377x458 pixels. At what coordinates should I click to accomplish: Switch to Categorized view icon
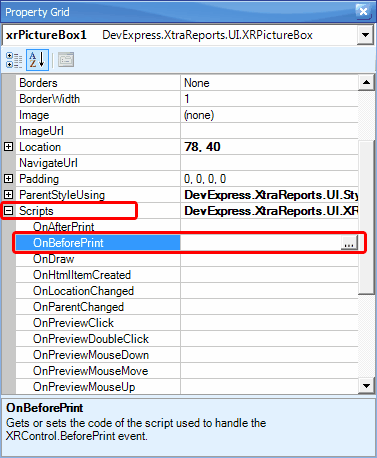point(14,60)
